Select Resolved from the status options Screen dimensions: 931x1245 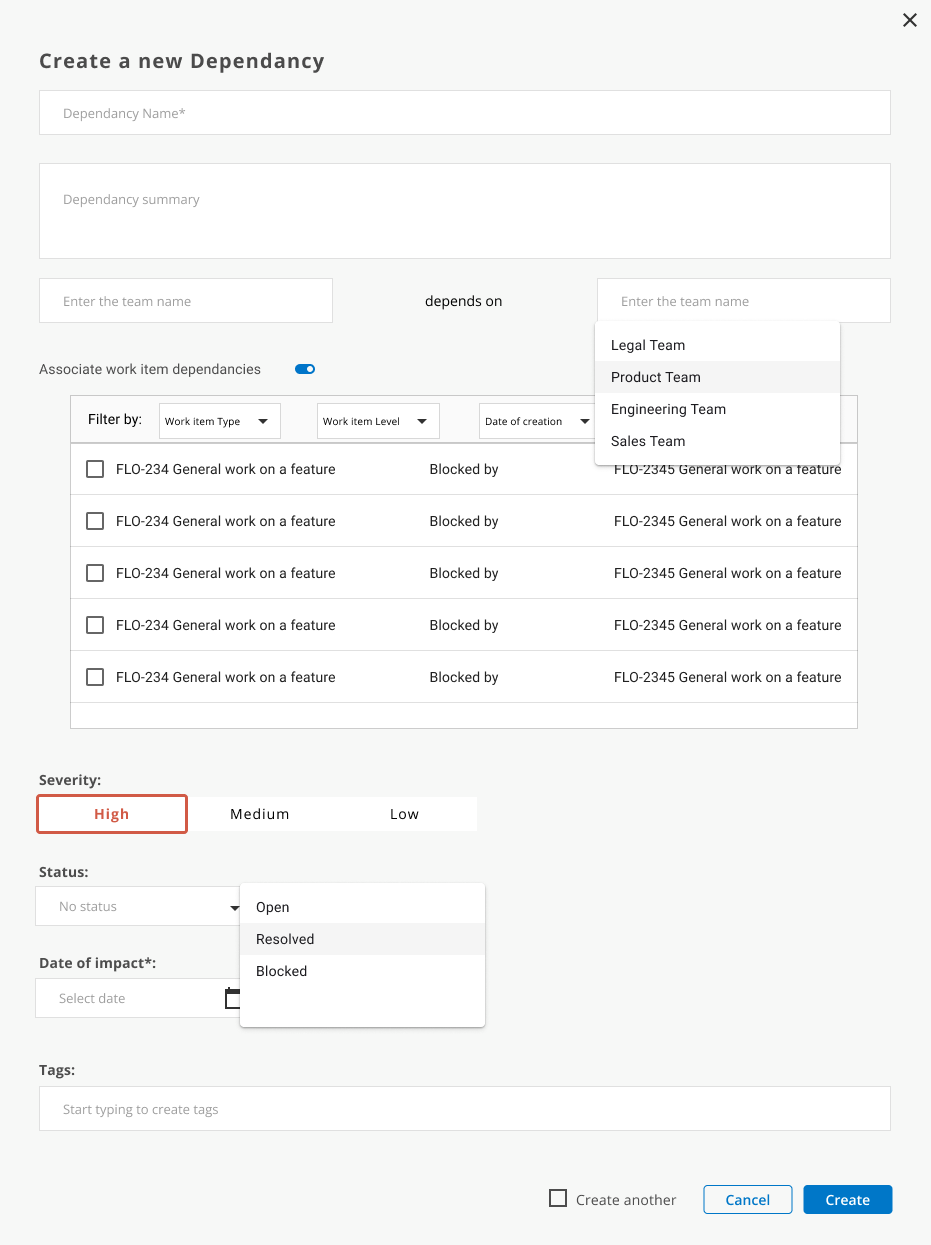click(285, 939)
